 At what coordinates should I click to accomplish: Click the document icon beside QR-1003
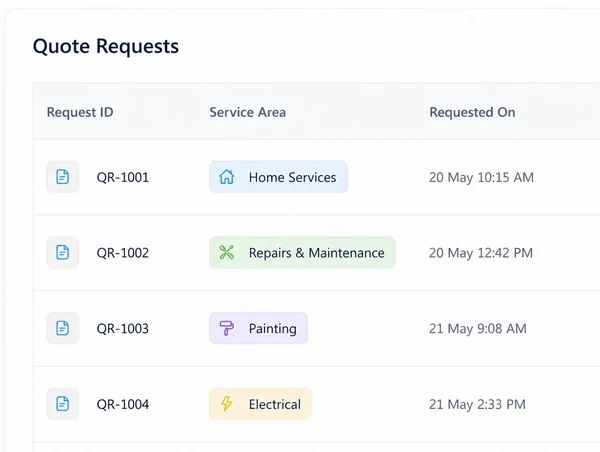62,328
